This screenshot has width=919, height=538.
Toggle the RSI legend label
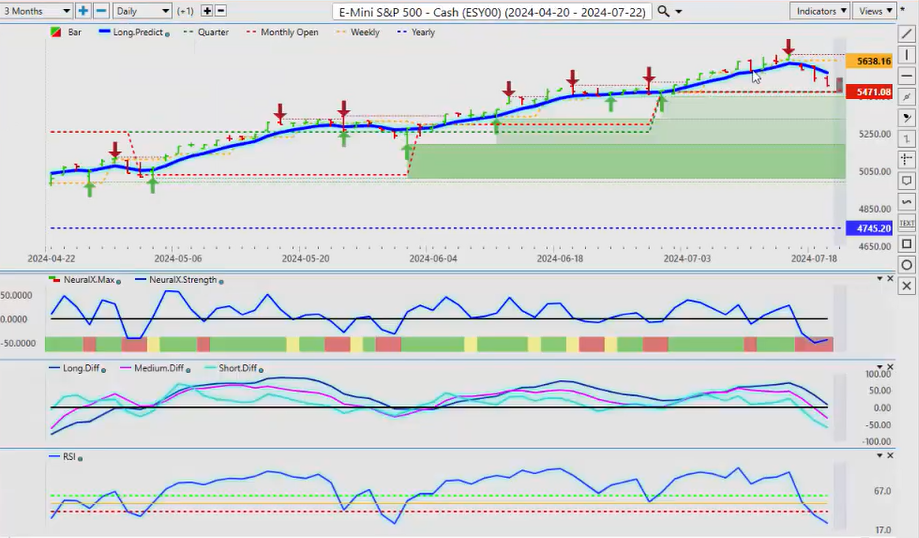[x=69, y=457]
